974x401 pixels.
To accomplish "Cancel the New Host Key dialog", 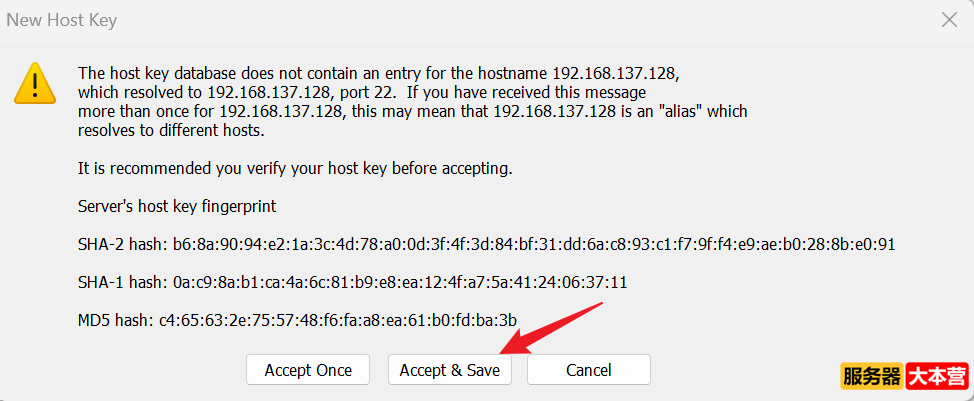I will point(588,370).
